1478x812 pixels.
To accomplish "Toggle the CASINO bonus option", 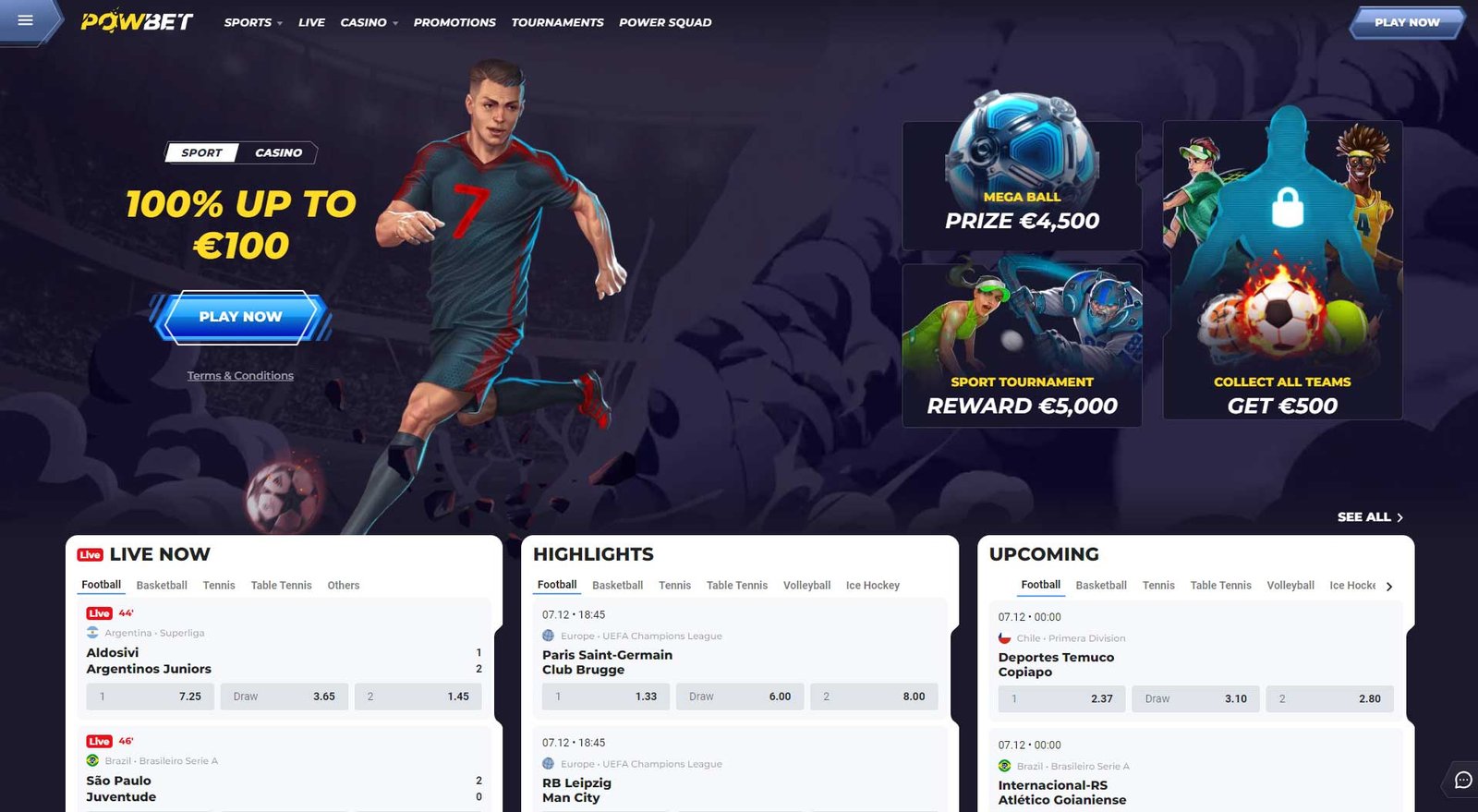I will (278, 152).
